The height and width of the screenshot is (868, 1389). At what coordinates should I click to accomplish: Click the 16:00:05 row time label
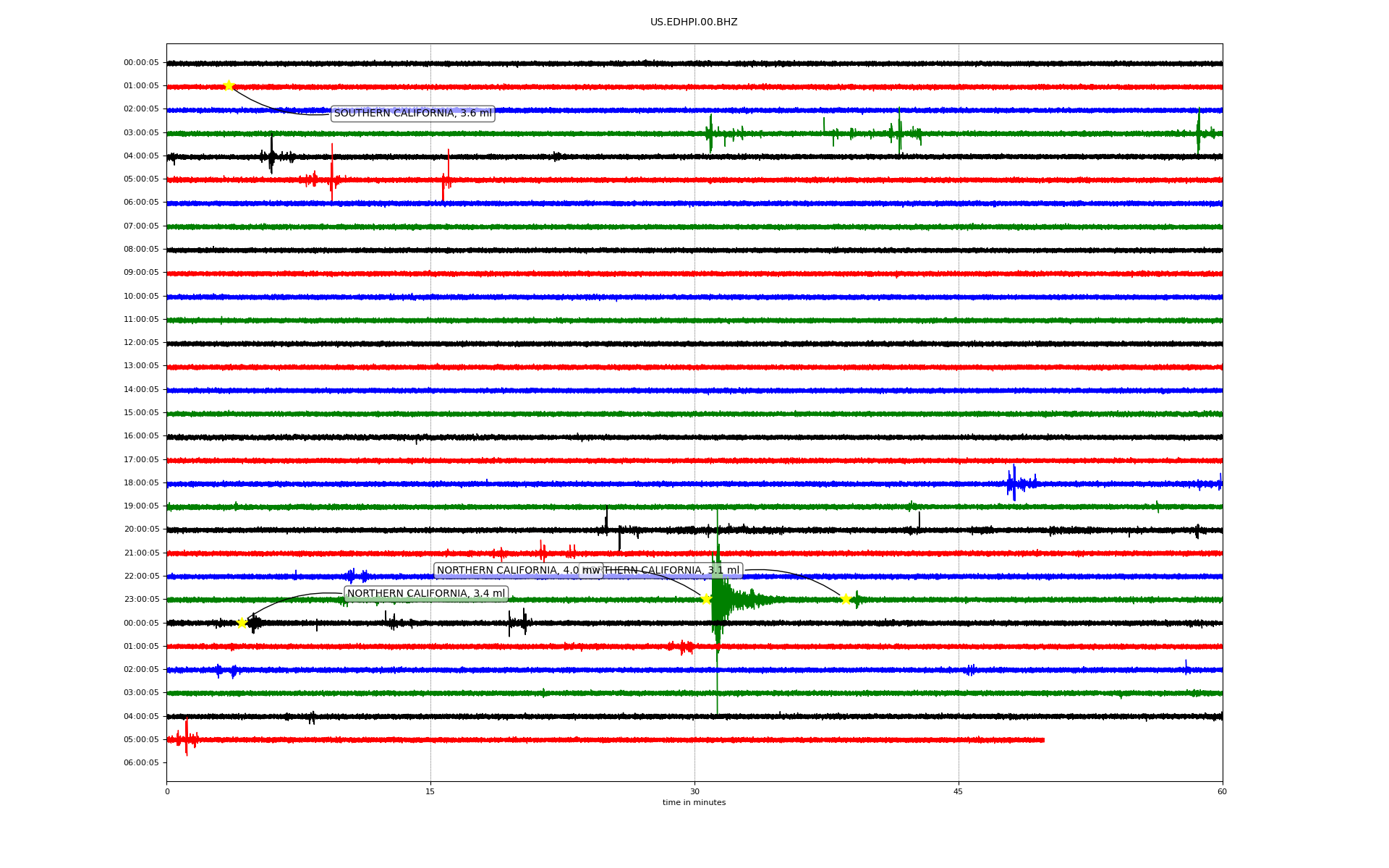point(141,435)
